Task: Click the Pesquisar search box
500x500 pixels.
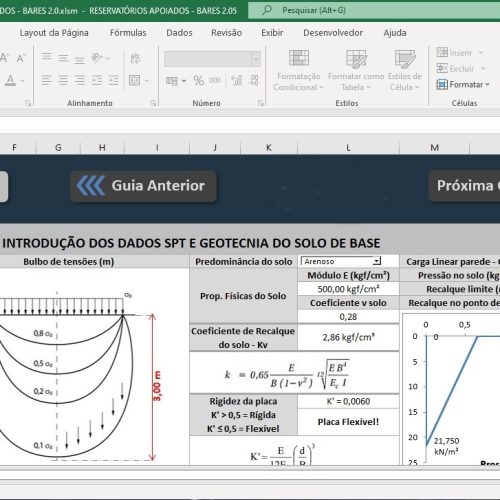Action: coord(374,11)
